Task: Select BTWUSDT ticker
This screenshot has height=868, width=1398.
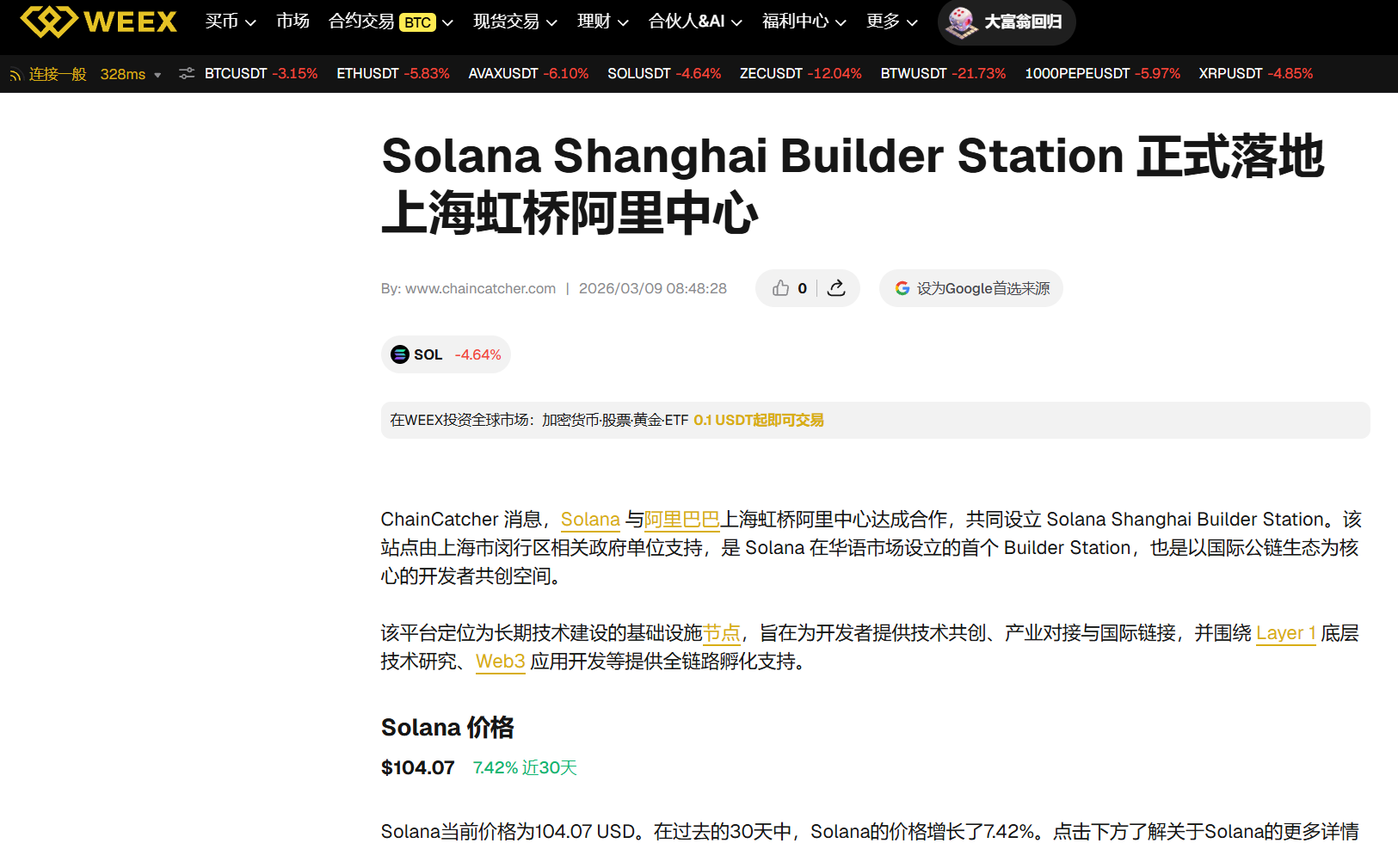Action: point(943,74)
